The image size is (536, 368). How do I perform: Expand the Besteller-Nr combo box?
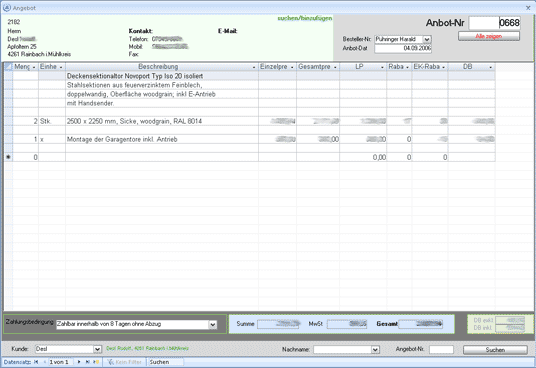[x=427, y=40]
